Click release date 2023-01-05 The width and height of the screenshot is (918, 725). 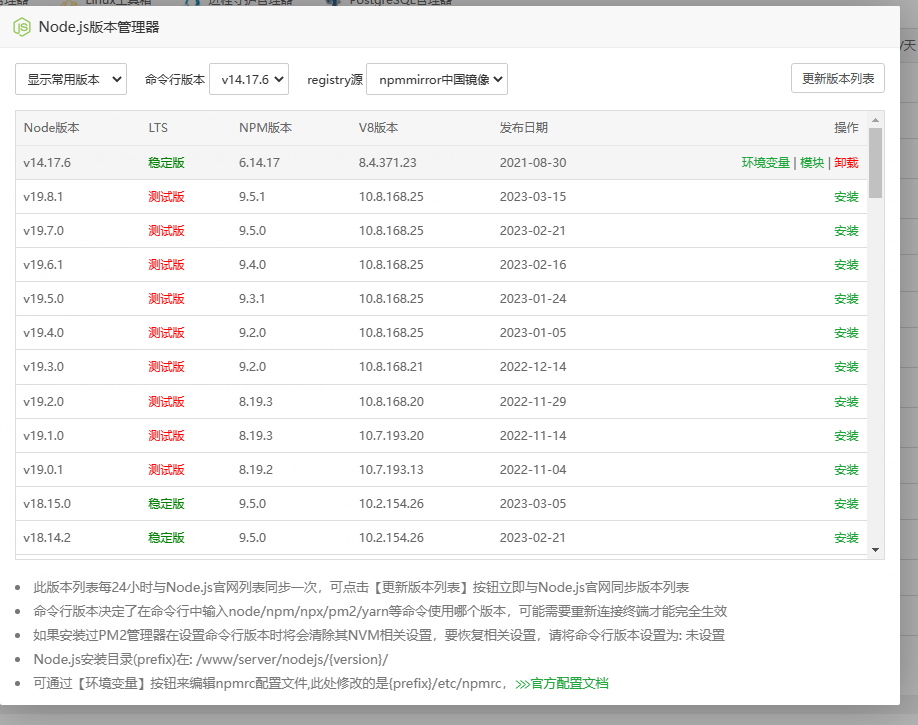click(533, 333)
